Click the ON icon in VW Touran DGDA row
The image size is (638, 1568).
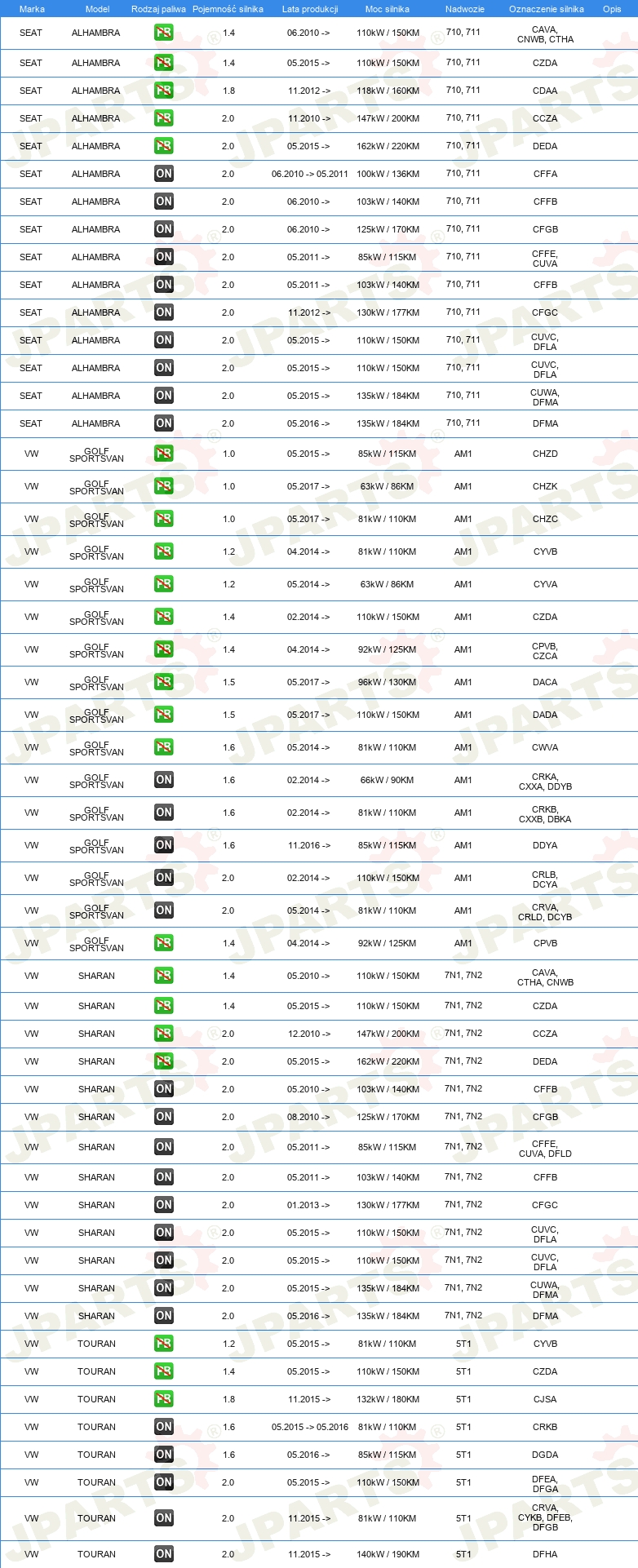click(164, 1455)
